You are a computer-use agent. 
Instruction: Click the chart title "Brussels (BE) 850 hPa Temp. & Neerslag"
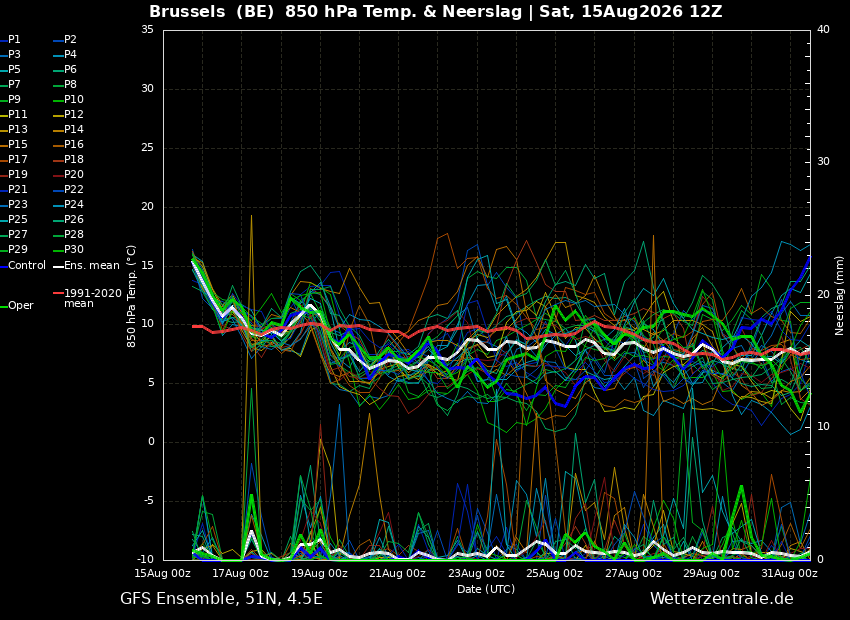pyautogui.click(x=337, y=11)
